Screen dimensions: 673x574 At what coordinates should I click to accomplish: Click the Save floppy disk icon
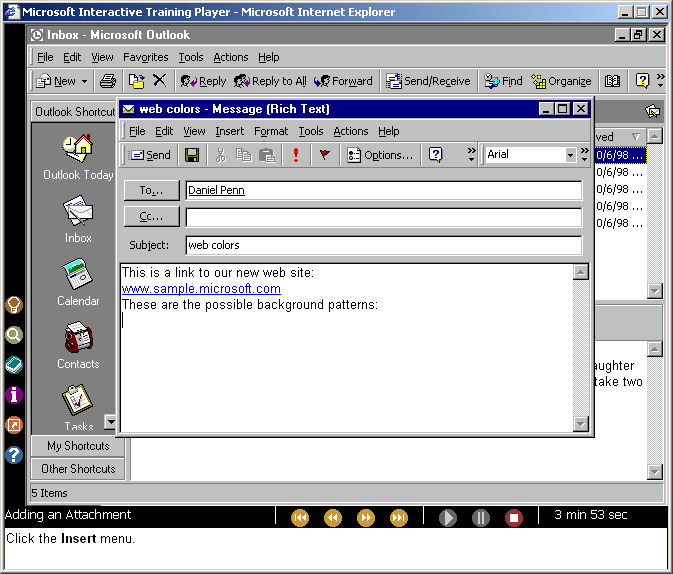pyautogui.click(x=192, y=155)
